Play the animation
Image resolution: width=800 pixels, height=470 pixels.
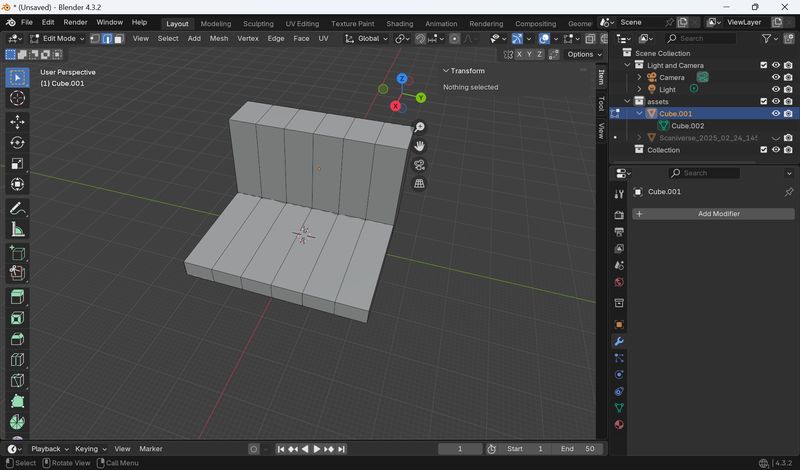[x=316, y=449]
